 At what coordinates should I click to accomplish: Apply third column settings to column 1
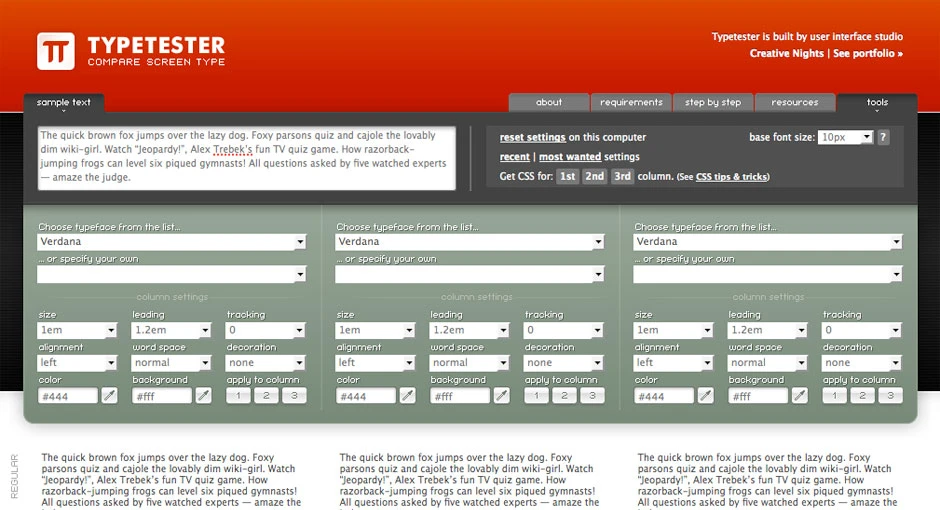(x=834, y=396)
